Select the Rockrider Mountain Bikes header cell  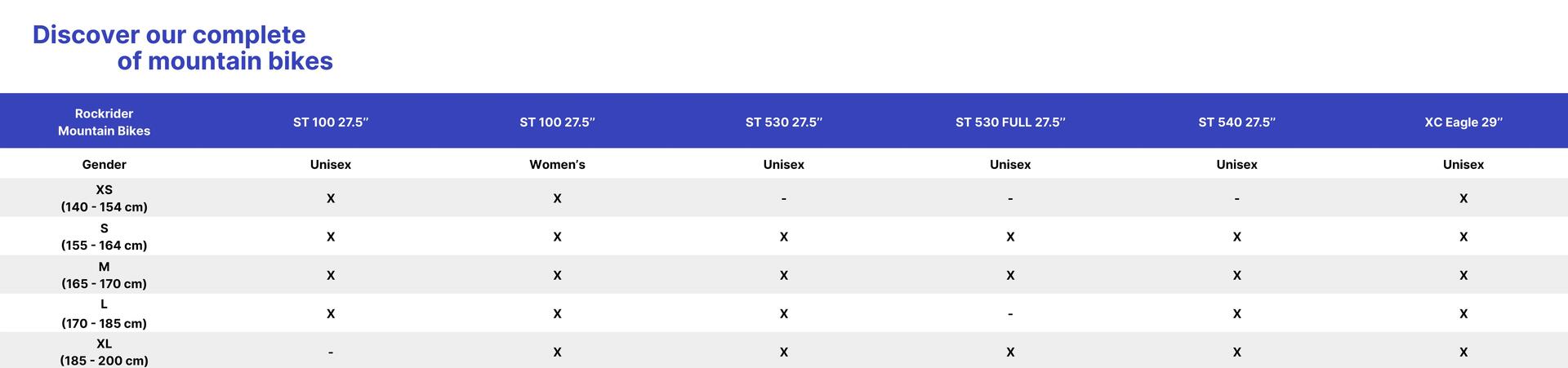(x=104, y=122)
